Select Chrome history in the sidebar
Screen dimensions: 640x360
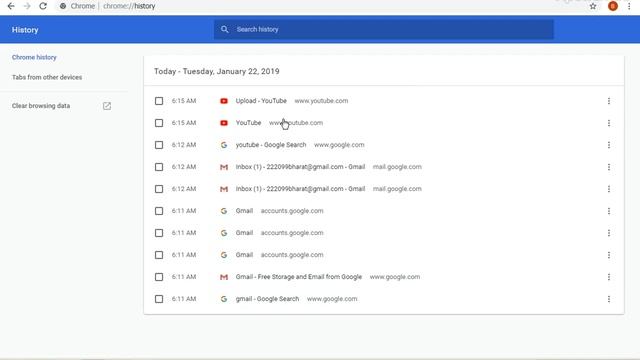pos(34,57)
